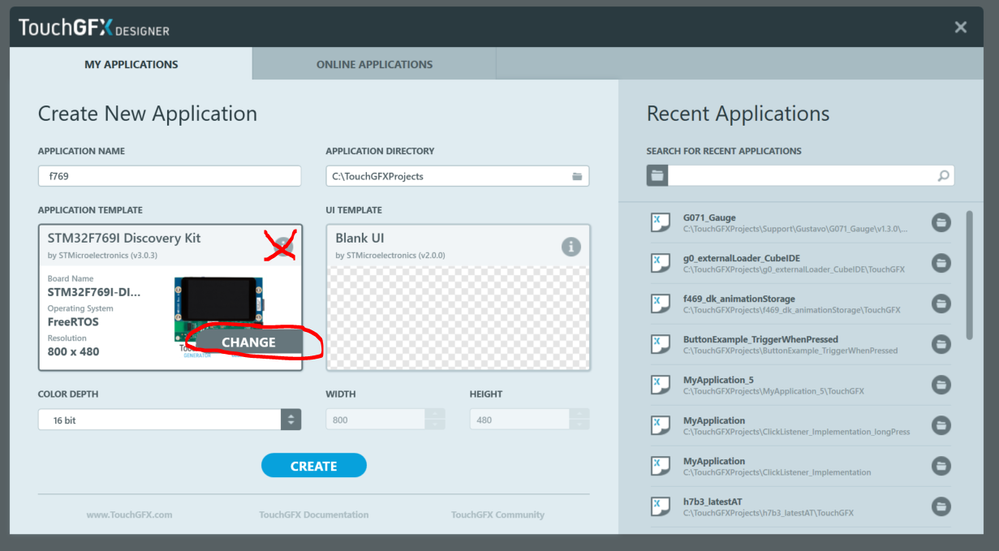Decrease the Height stepper value
This screenshot has height=551, width=999.
(579, 425)
